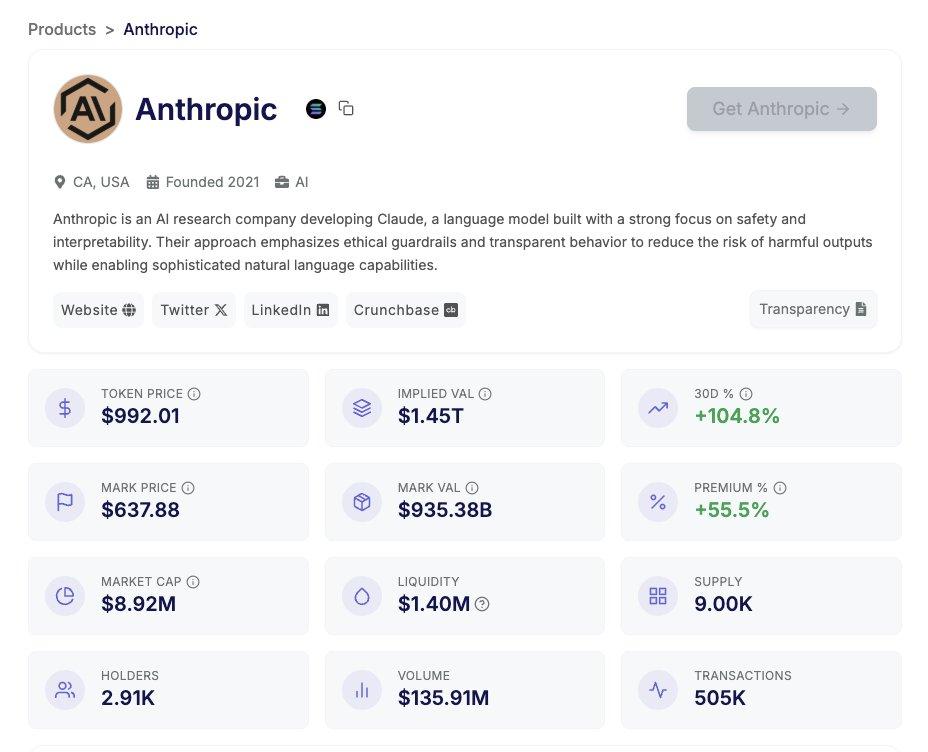Copy the Anthropic token address
The image size is (928, 752).
(346, 108)
